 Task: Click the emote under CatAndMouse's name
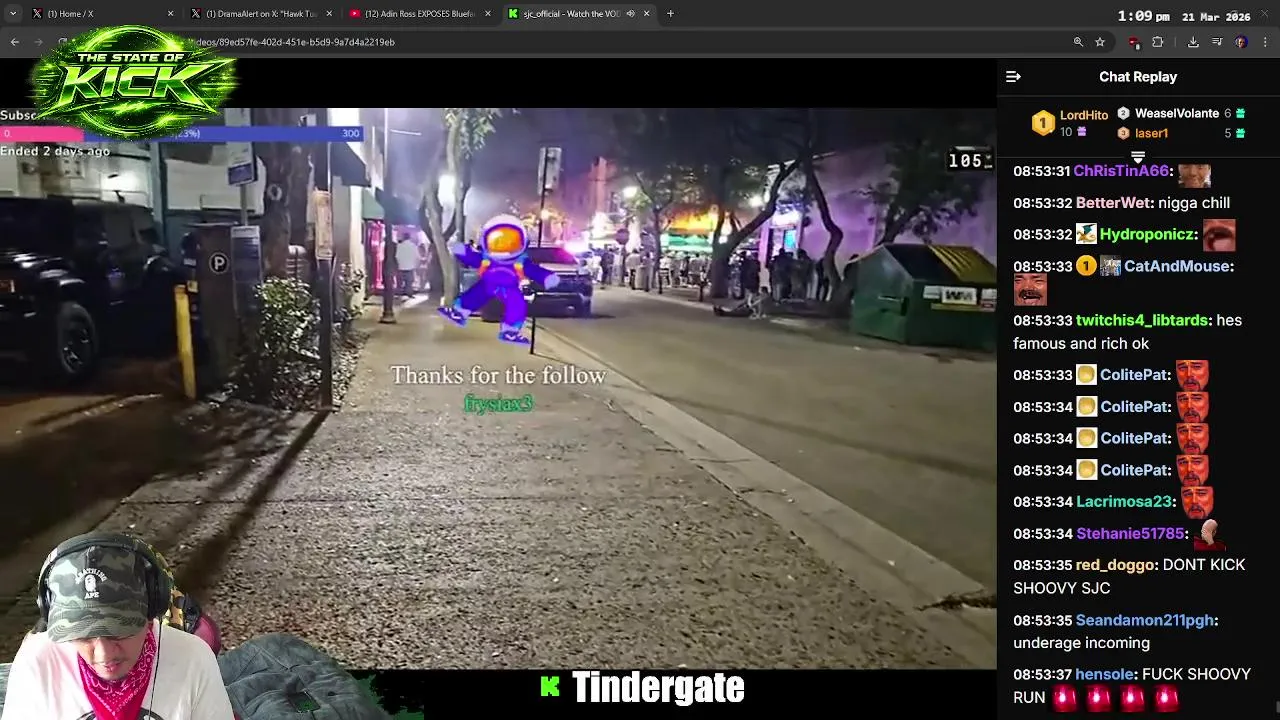[x=1030, y=291]
